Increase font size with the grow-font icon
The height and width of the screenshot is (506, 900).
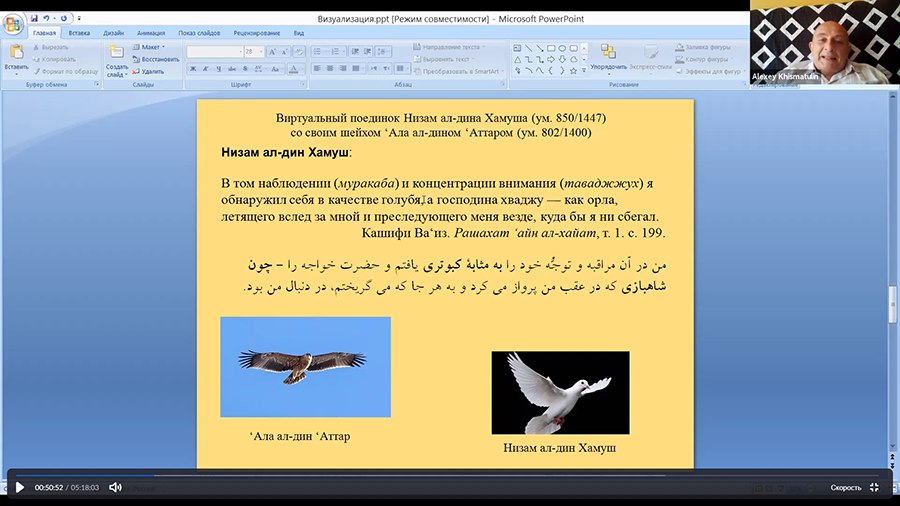pos(273,52)
